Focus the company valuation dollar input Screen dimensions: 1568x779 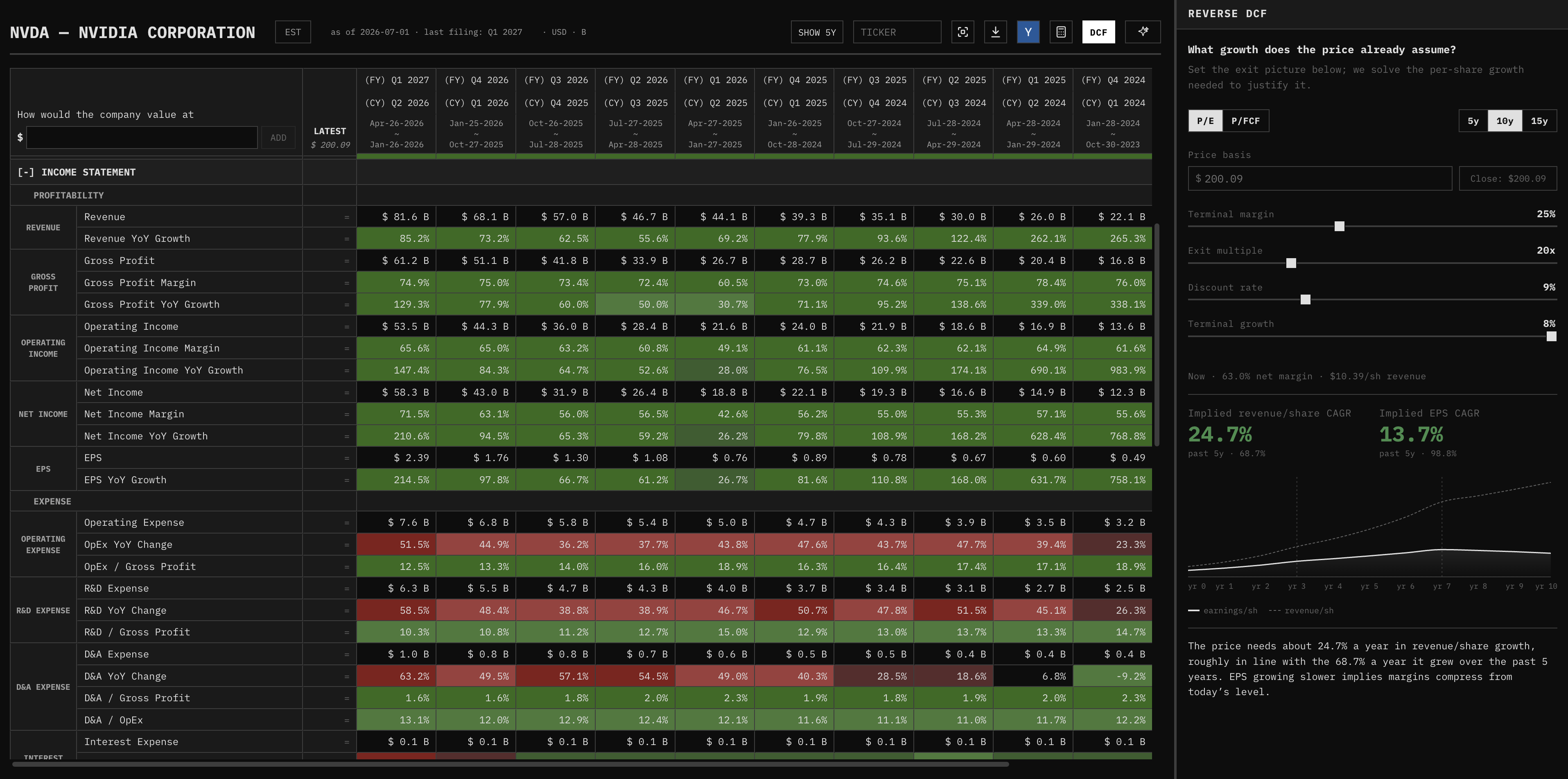[142, 137]
